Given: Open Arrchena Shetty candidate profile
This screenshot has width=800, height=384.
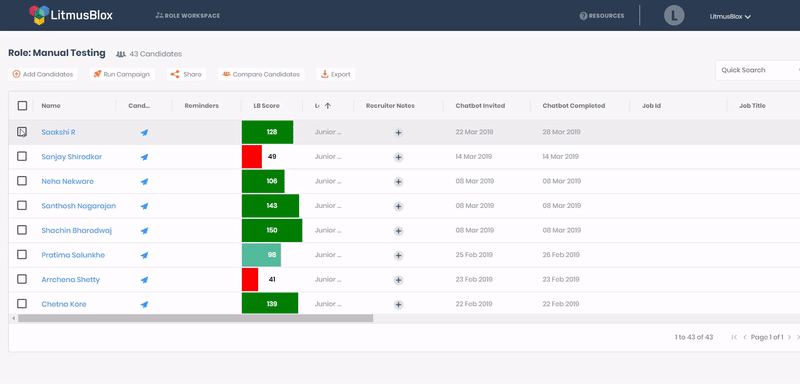Looking at the screenshot, I should pos(70,279).
